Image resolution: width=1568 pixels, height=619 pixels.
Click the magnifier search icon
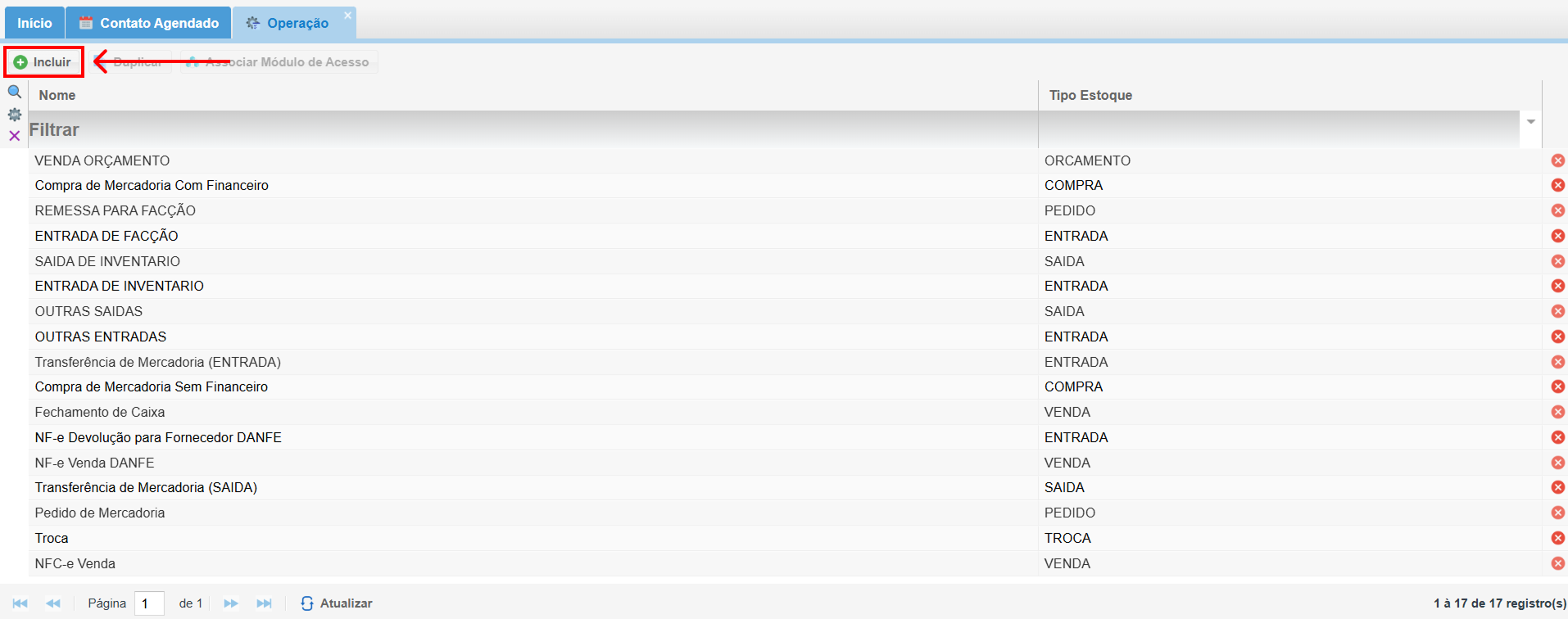(x=14, y=92)
